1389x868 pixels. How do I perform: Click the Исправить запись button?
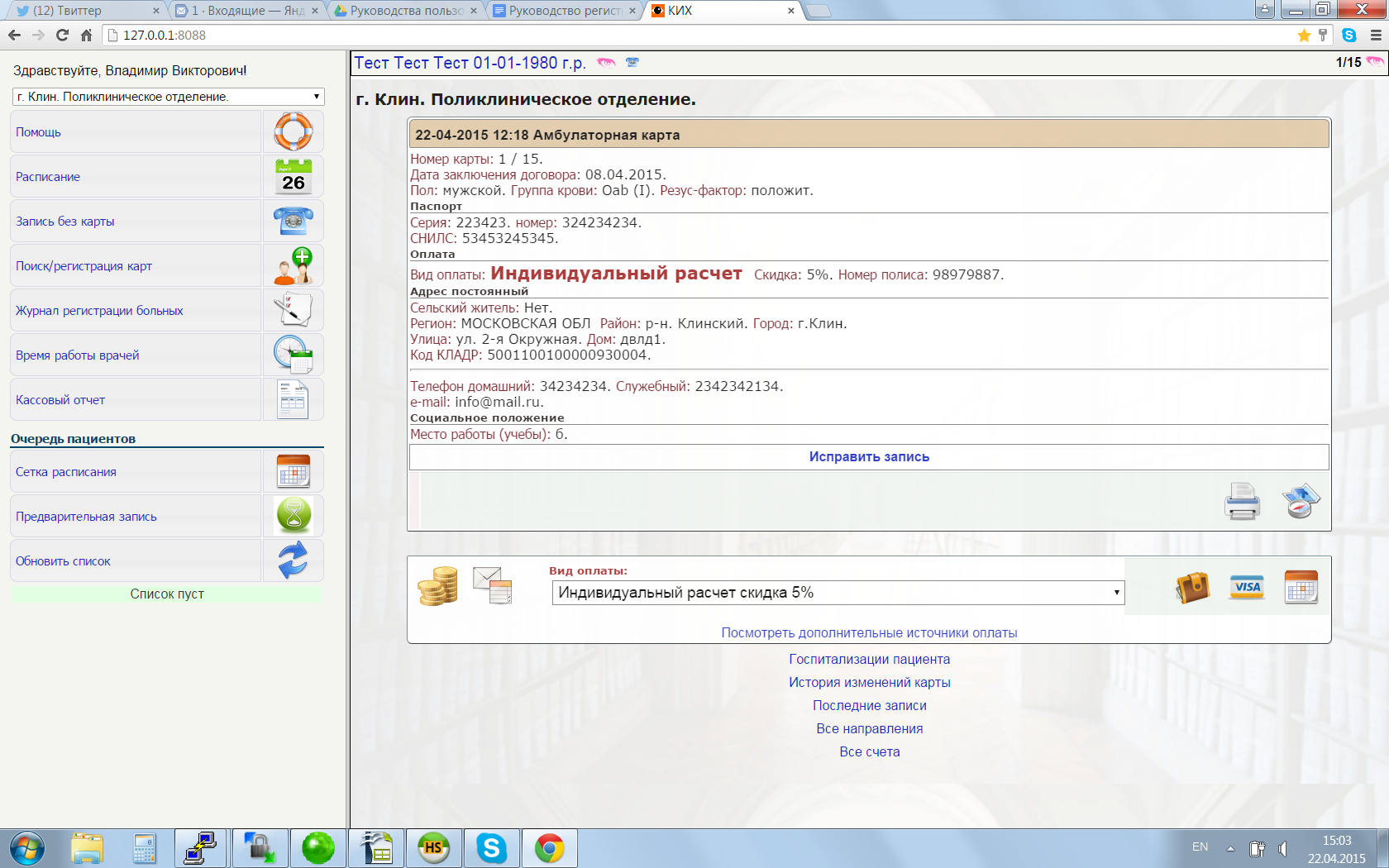869,457
